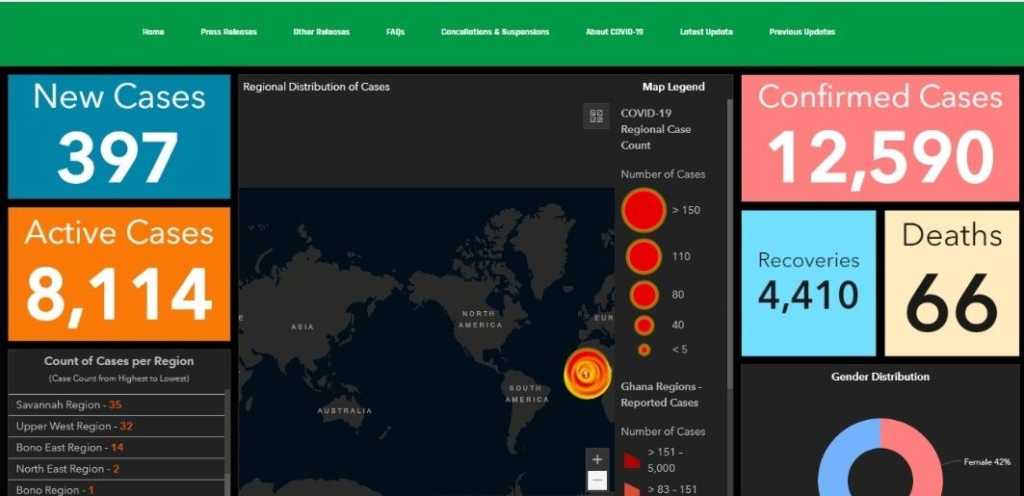Click the Map Legend scrollbar
The height and width of the screenshot is (496, 1024).
(729, 245)
